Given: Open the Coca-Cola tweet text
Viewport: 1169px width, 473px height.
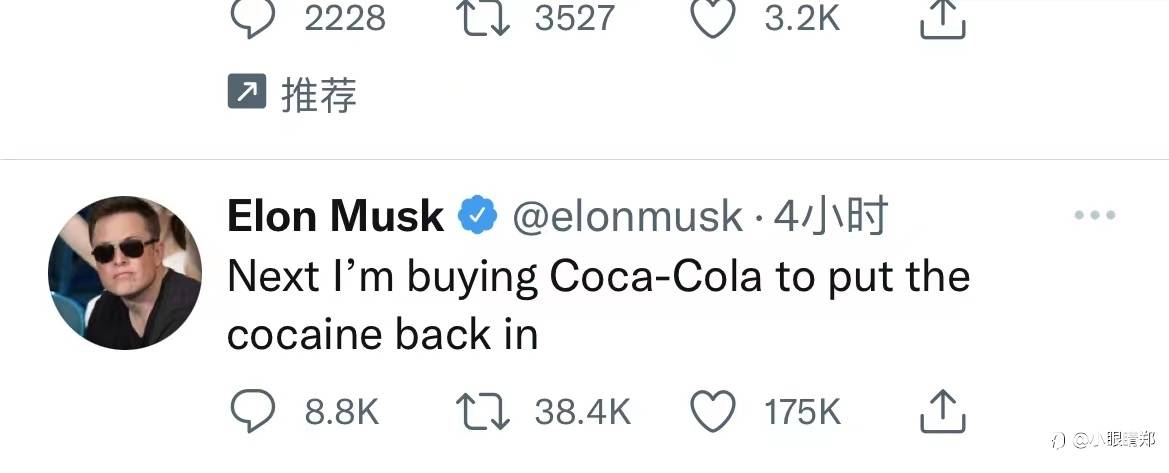Looking at the screenshot, I should (598, 304).
